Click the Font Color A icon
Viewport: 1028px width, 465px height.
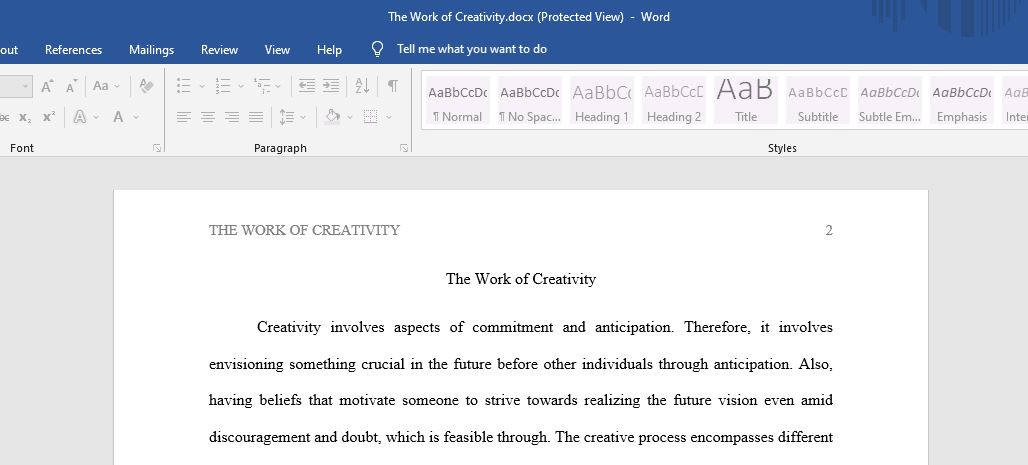click(118, 117)
